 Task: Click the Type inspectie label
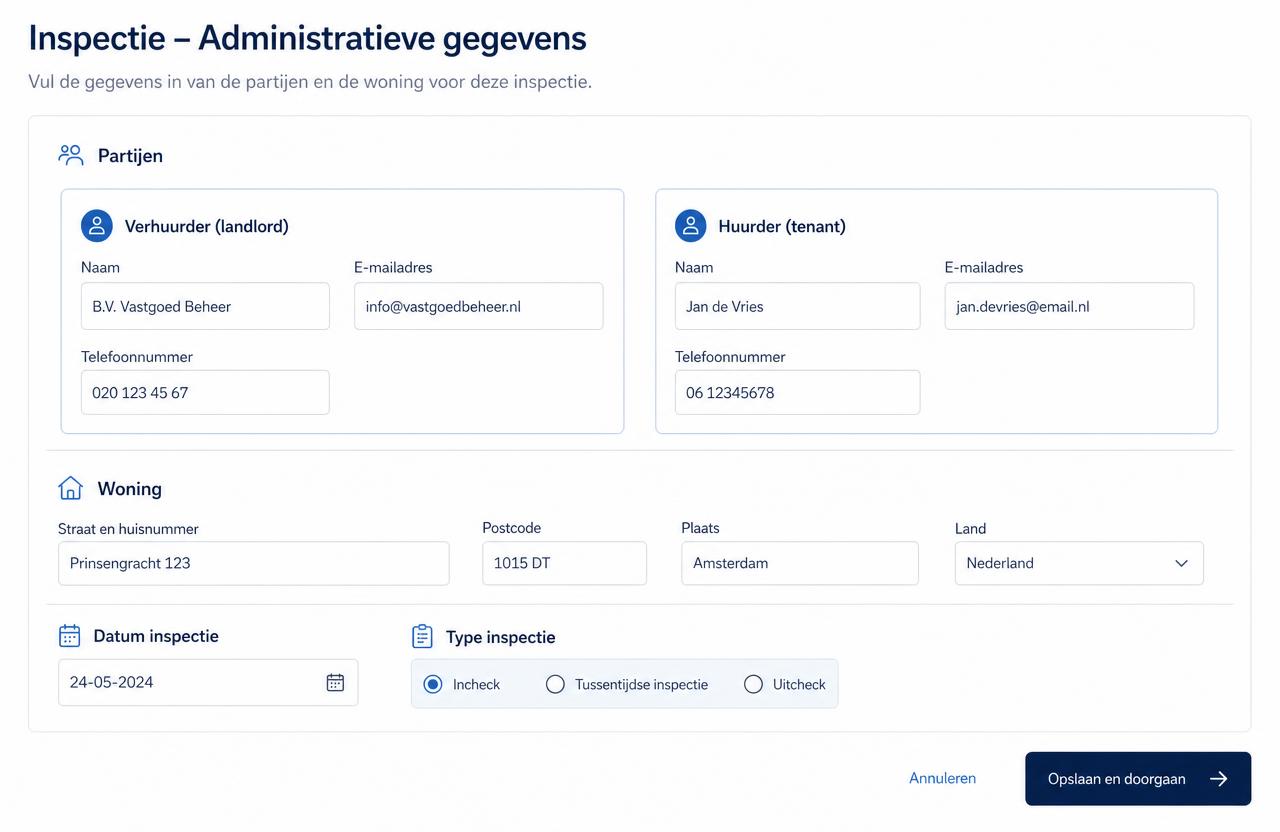point(500,637)
